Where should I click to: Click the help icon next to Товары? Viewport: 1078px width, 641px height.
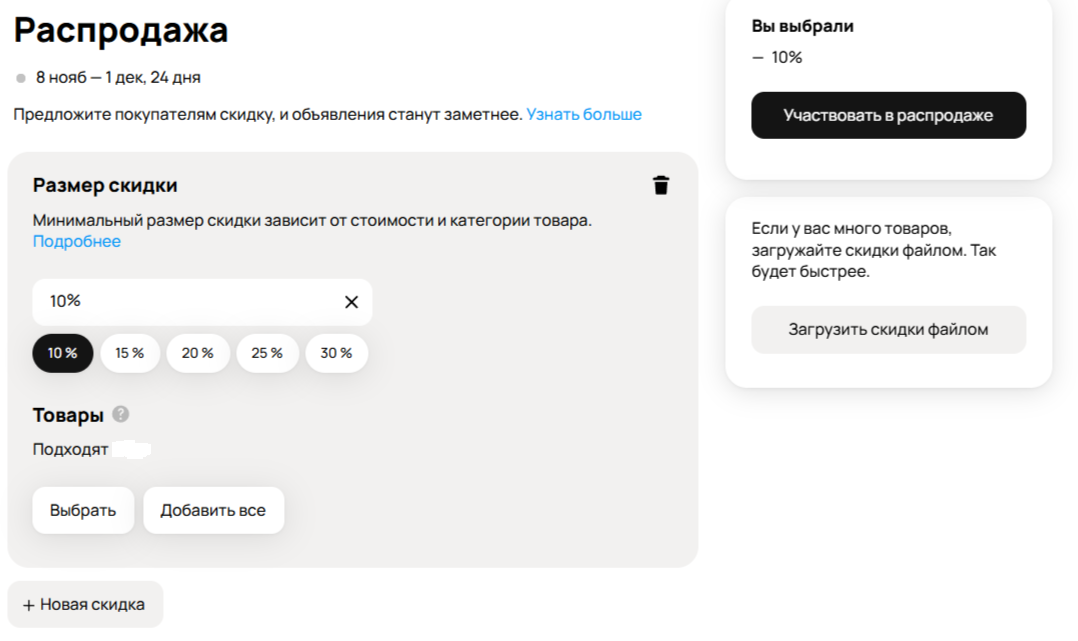pos(121,414)
